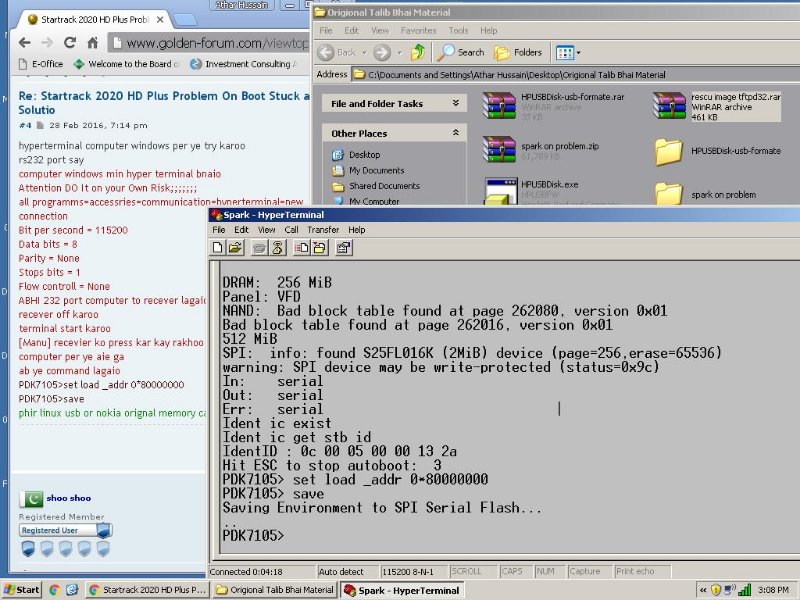
Task: Open the Back button history dropdown in Explorer
Action: tap(364, 53)
